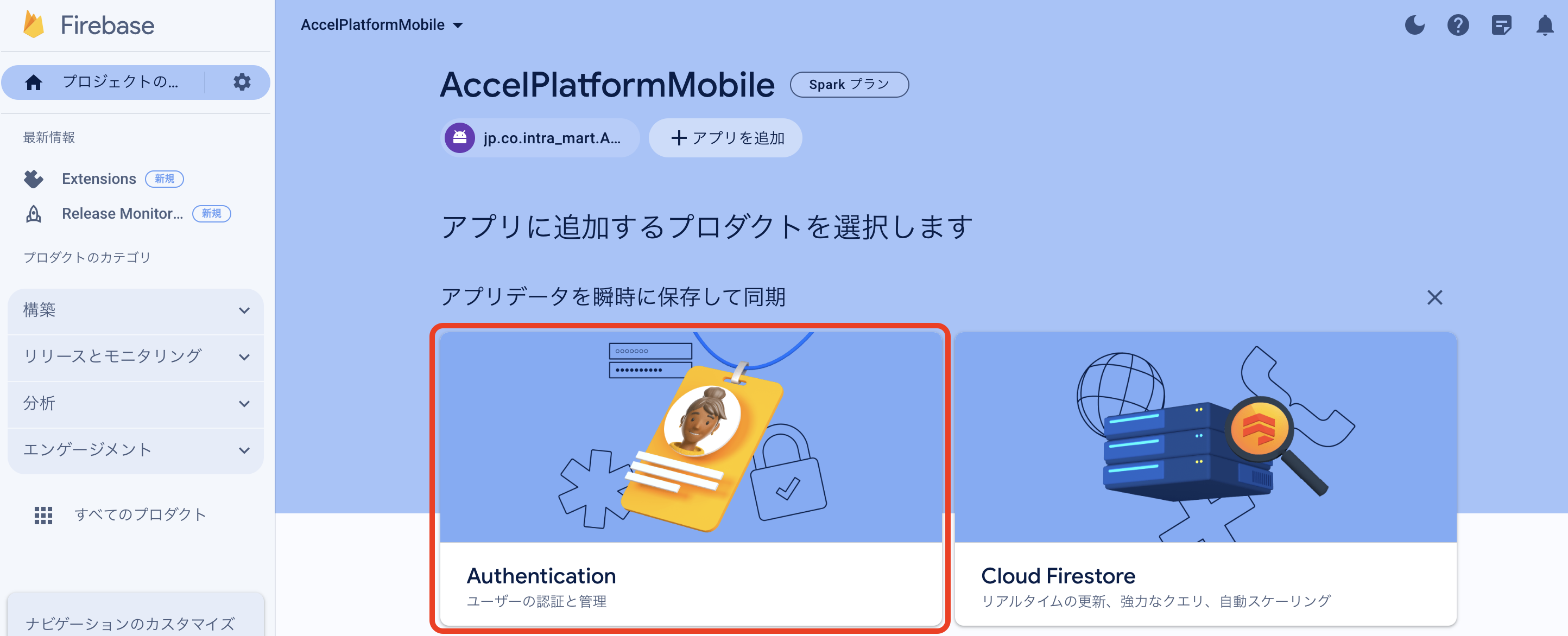Viewport: 1568px width, 636px height.
Task: Expand リリースとモニタリング section
Action: click(135, 357)
